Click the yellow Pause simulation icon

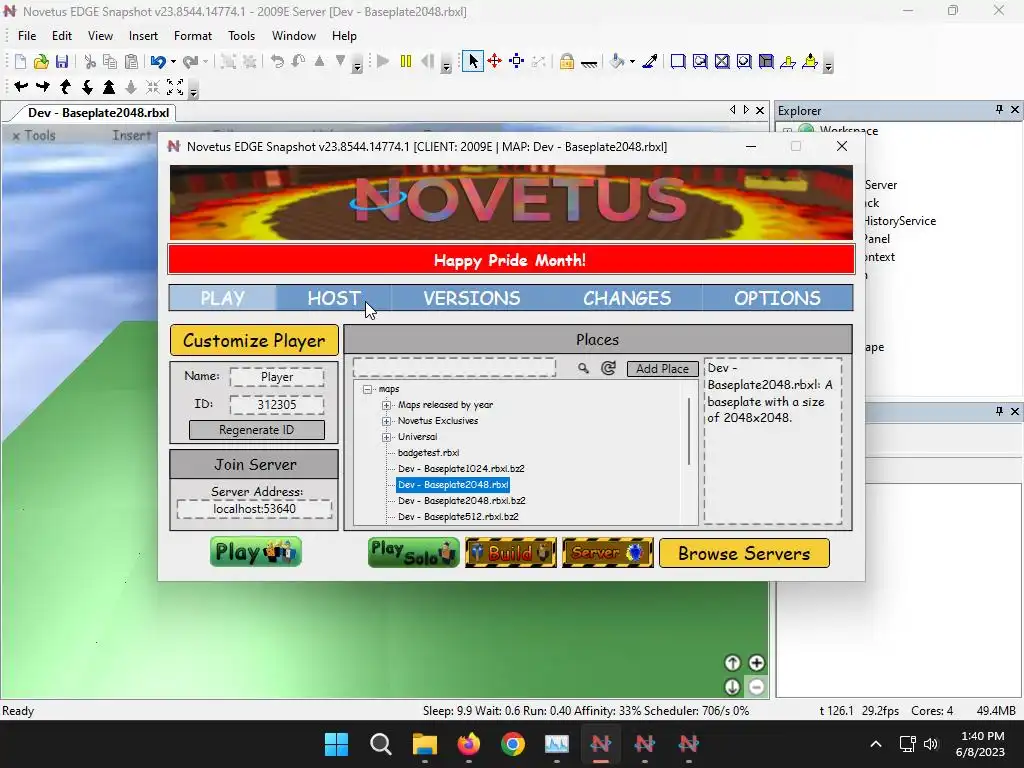406,61
